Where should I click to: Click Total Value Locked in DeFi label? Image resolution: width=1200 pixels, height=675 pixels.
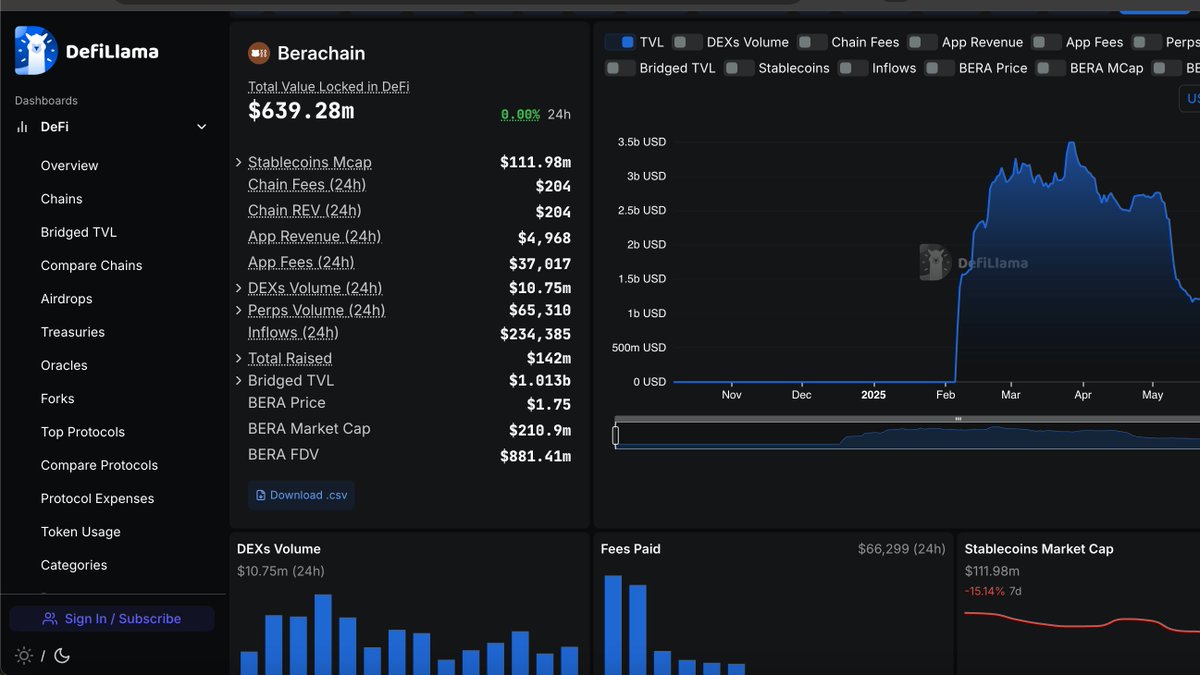[x=329, y=87]
